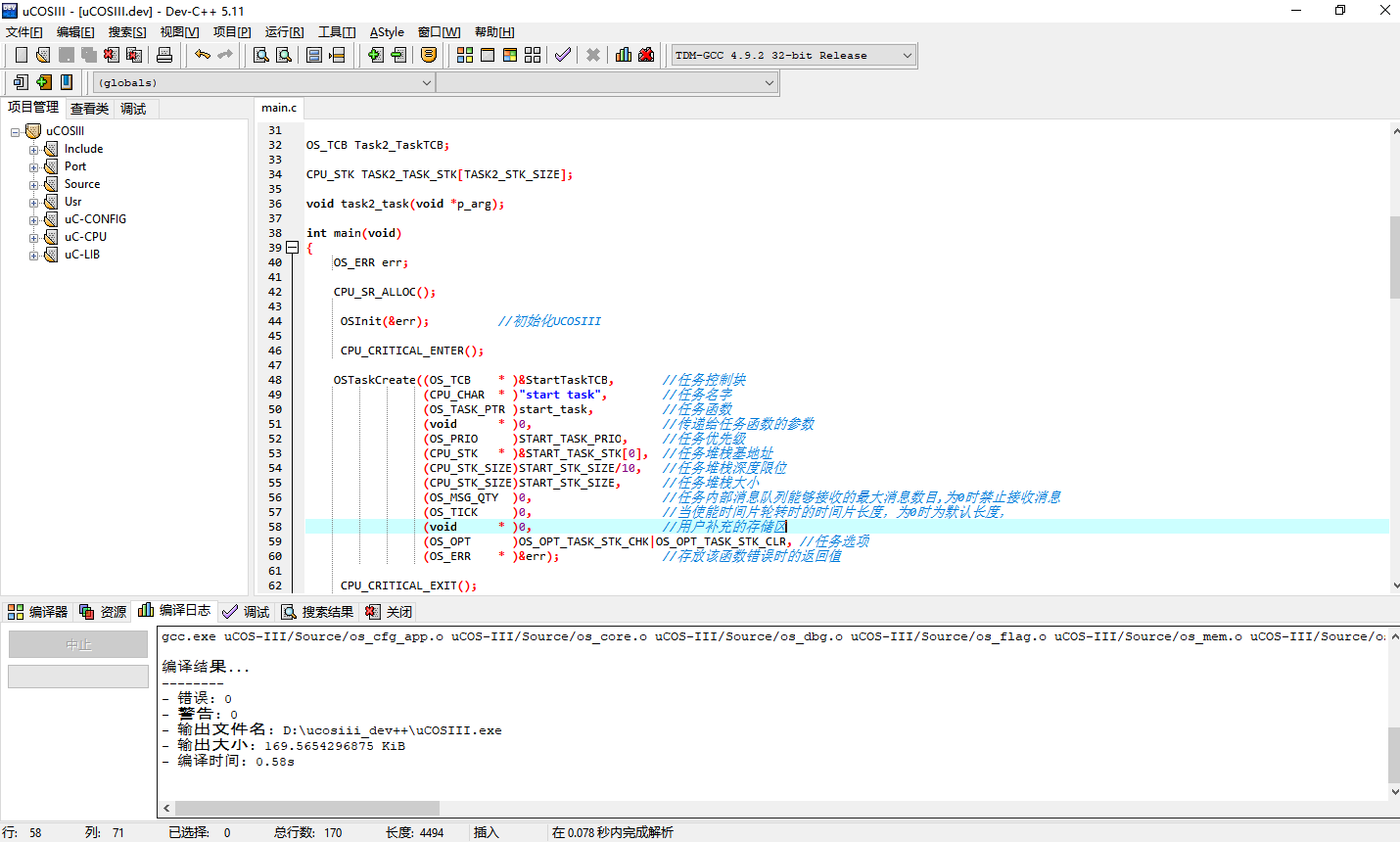This screenshot has width=1400, height=842.
Task: Click the Redo arrow icon
Action: [225, 55]
